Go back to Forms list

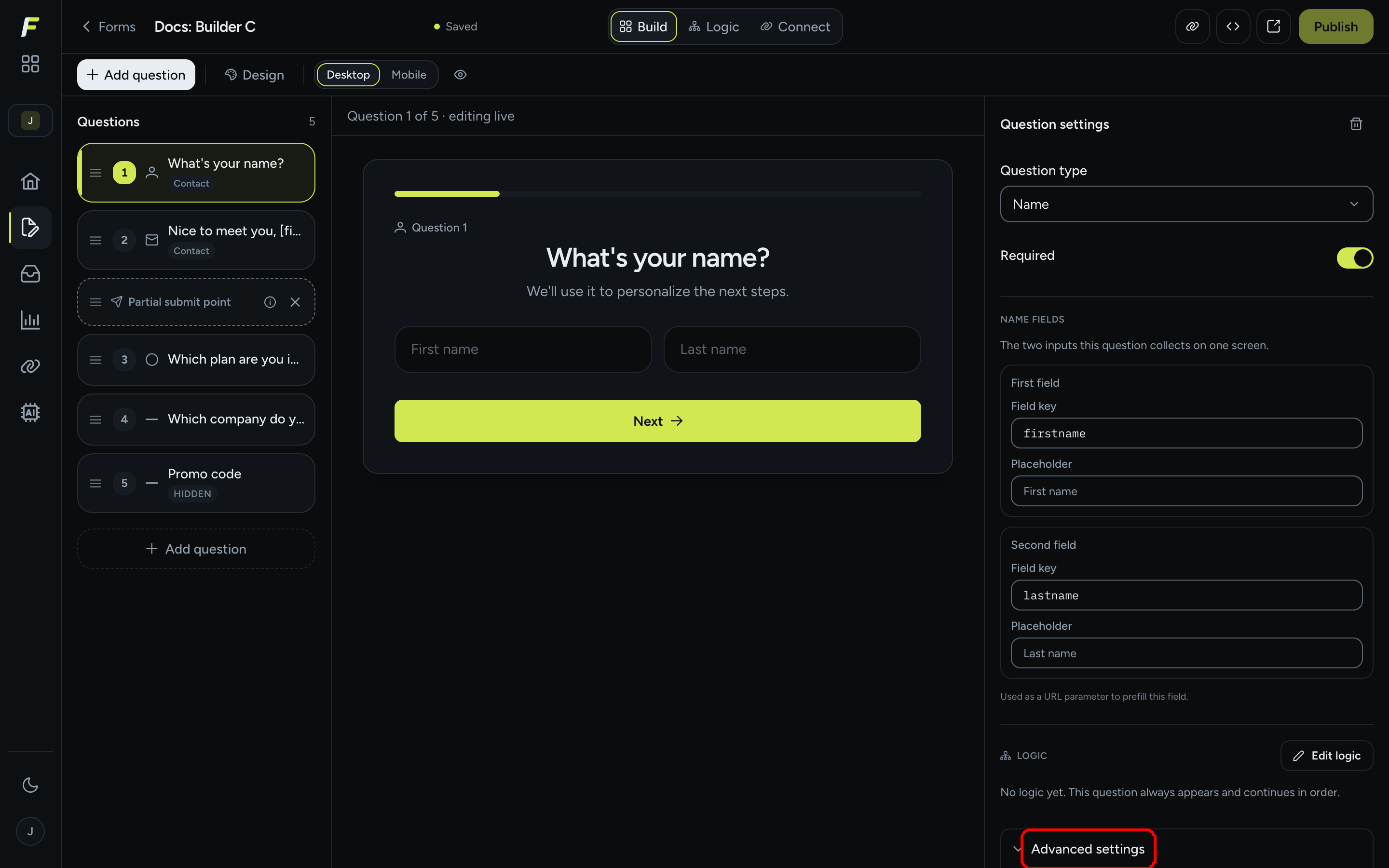tap(109, 27)
